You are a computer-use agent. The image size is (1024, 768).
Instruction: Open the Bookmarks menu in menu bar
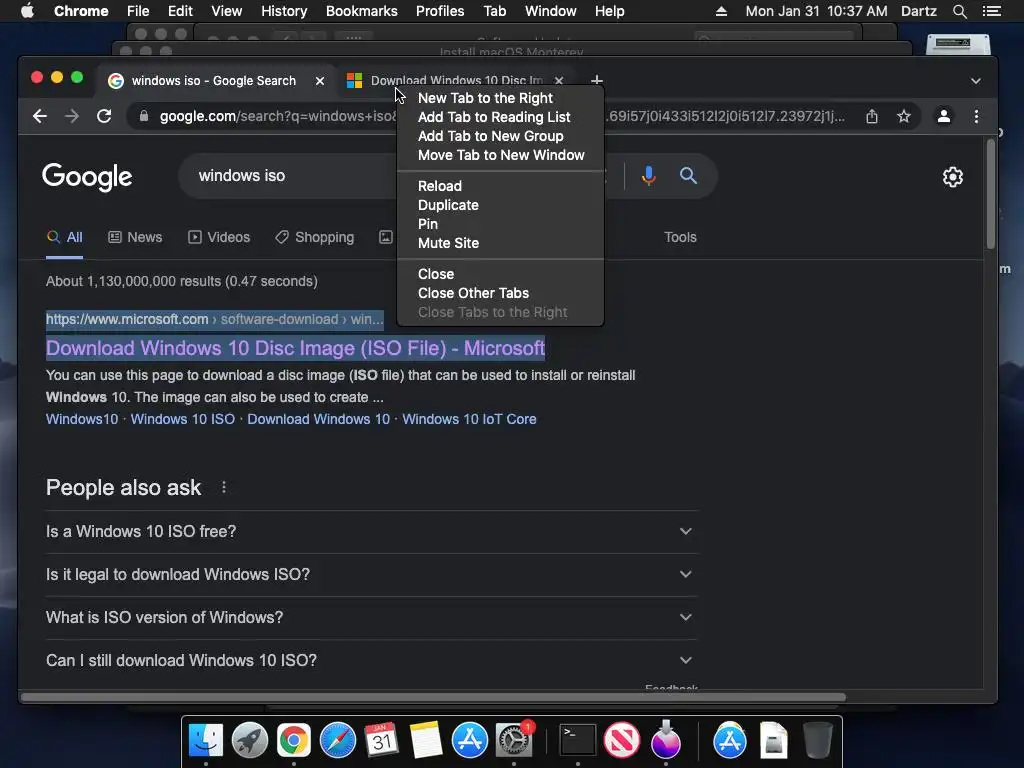pos(361,11)
